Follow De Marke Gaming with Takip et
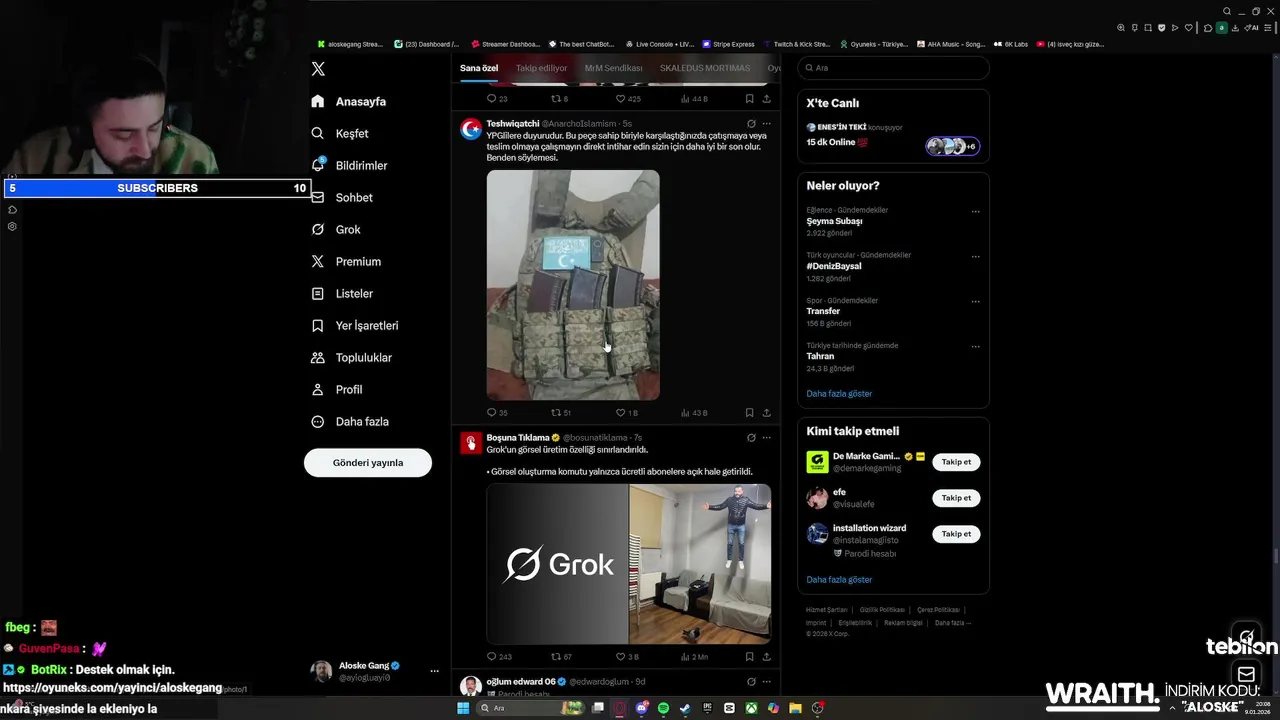This screenshot has height=720, width=1280. (x=956, y=462)
